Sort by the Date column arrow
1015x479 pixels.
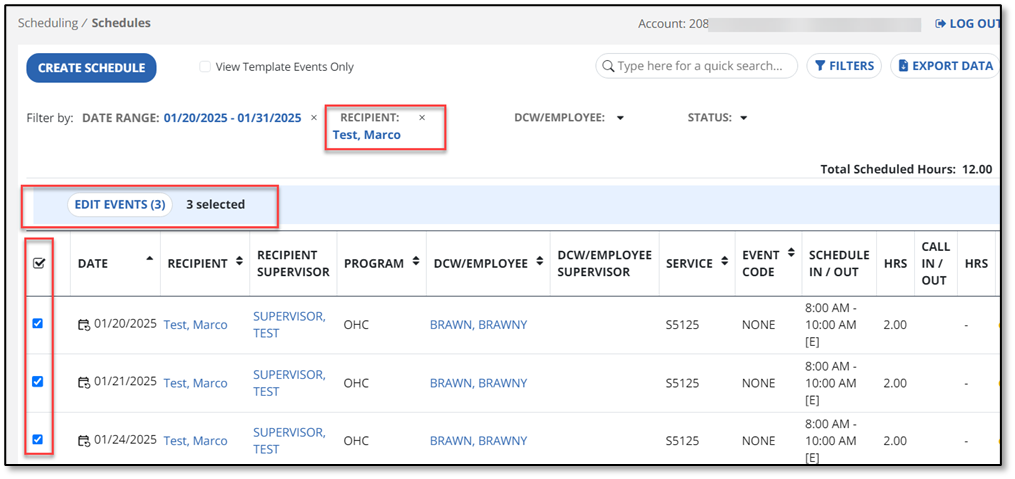click(150, 259)
